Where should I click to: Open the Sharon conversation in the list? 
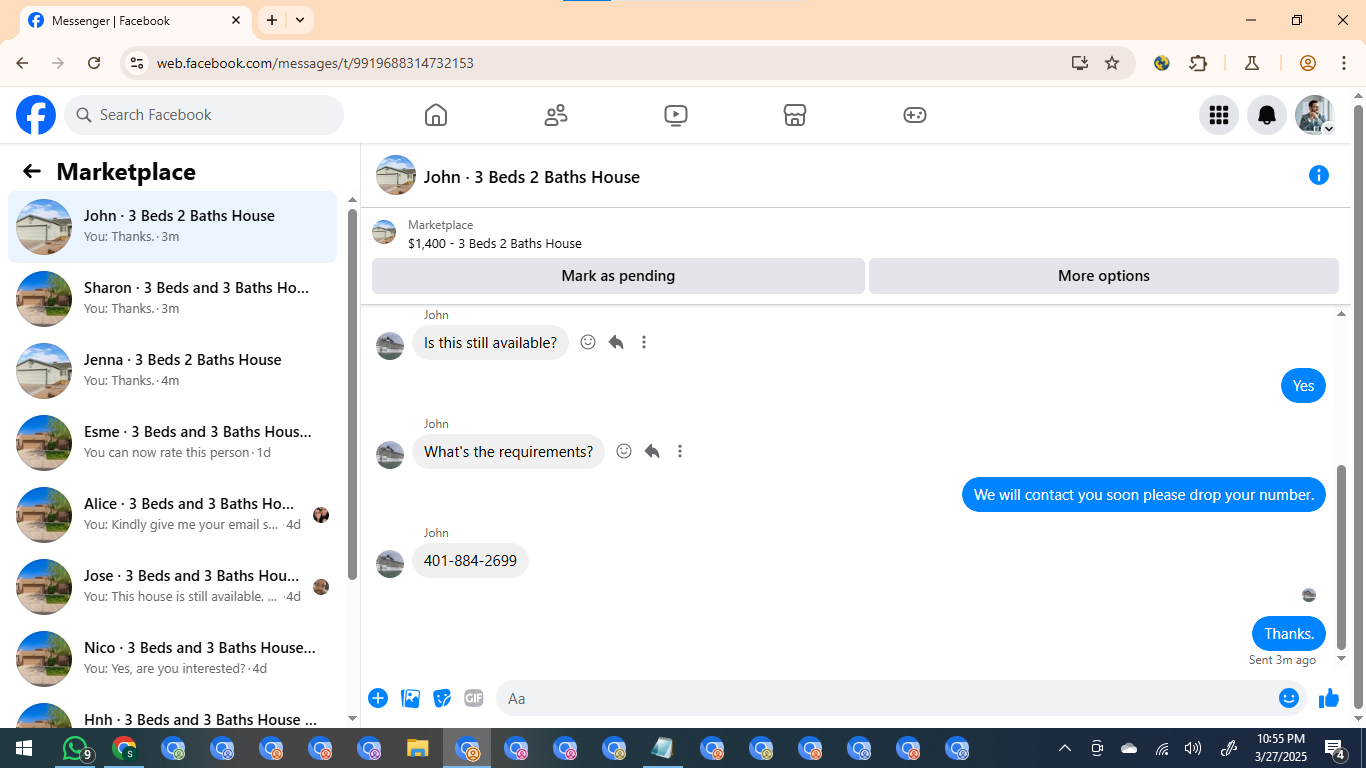point(173,299)
